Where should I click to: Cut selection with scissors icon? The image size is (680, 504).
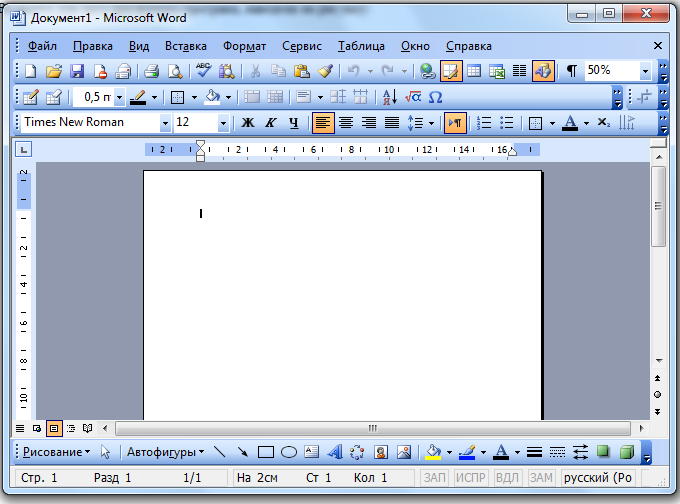[255, 71]
